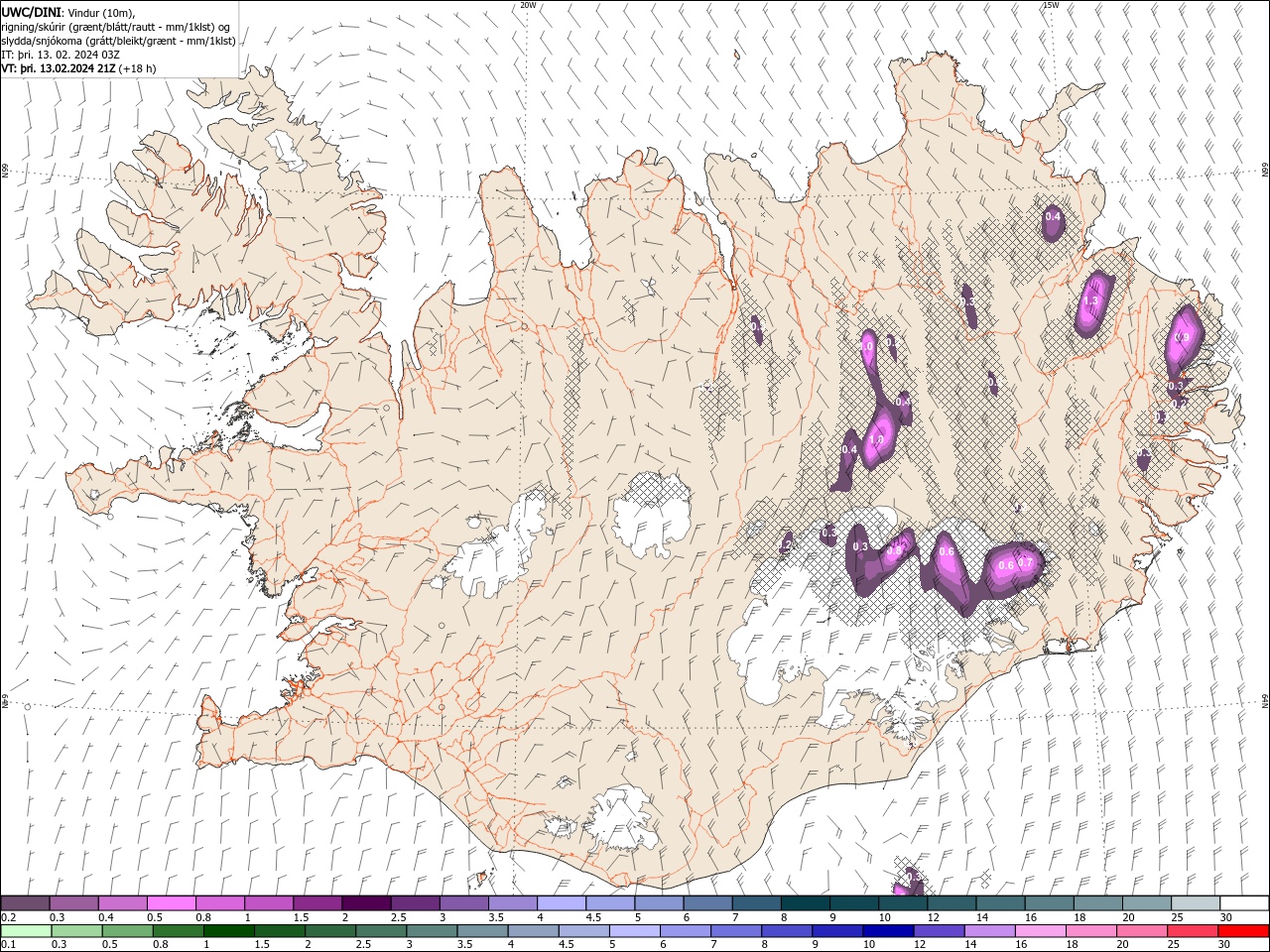Click bright pink top swatch between 0.5 and 0.8
The height and width of the screenshot is (952, 1270).
[171, 903]
